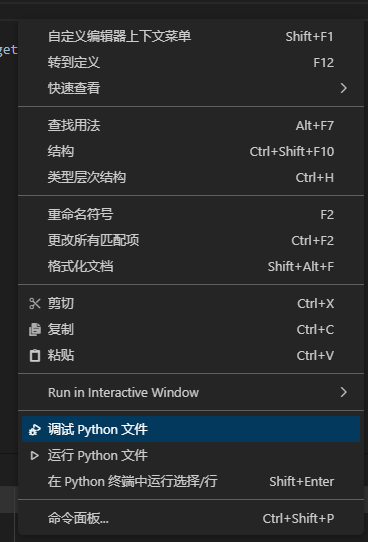Select 在 Python 终端中运行选择/行

191,482
